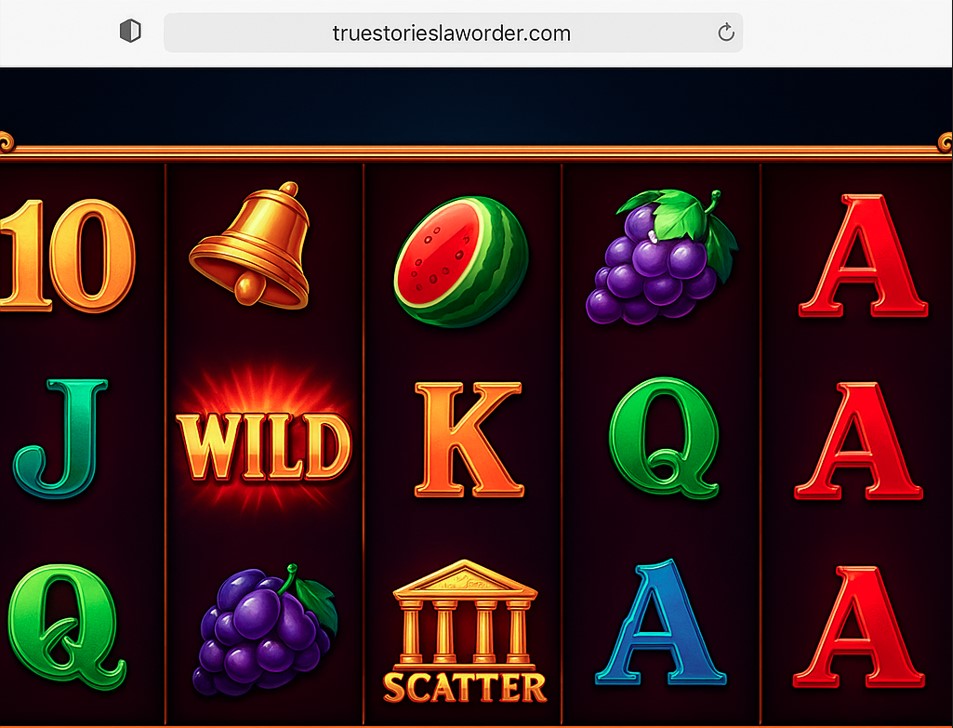Click the golden bell slot symbol
Viewport: 953px width, 728px height.
(250, 244)
